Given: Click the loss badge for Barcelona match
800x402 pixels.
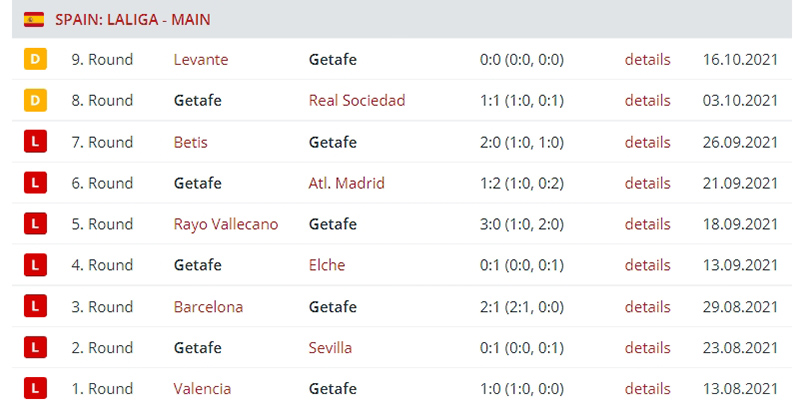Looking at the screenshot, I should [x=35, y=306].
